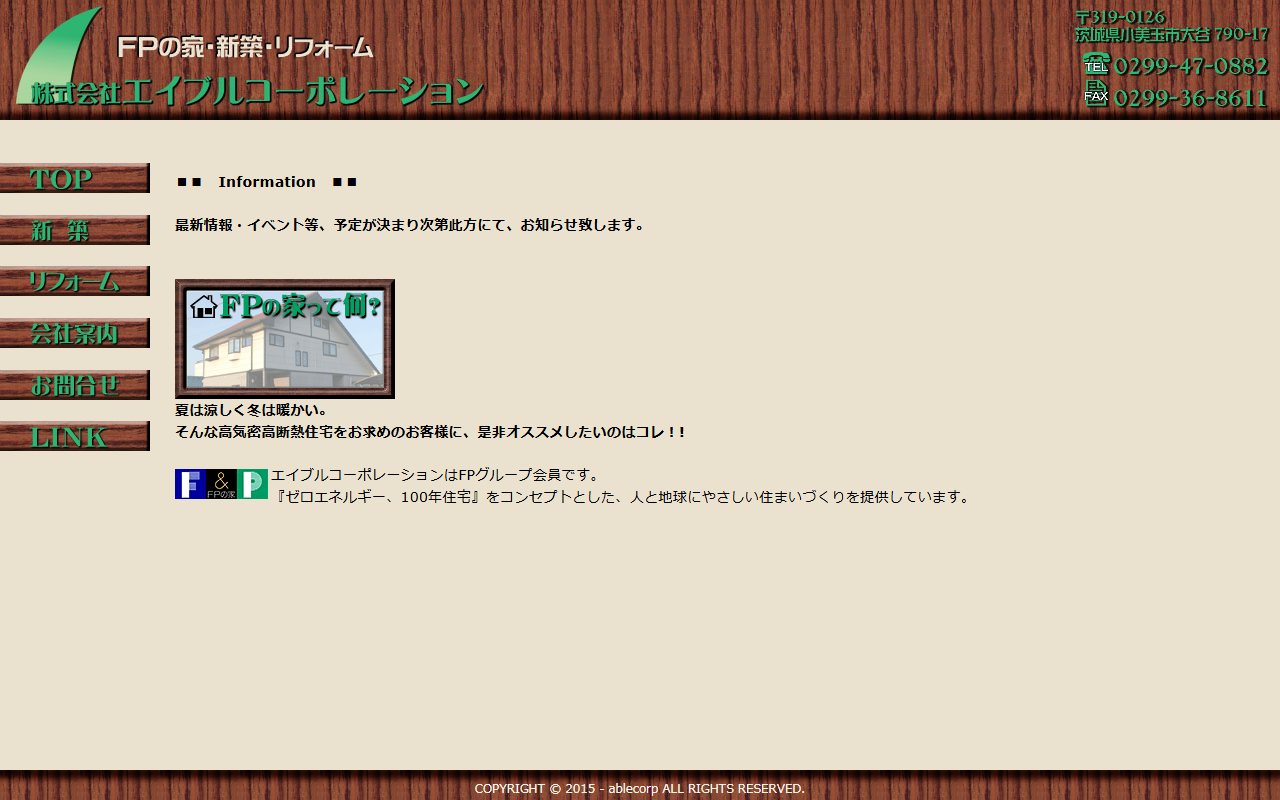Click the 高気密高断熱住宅 recommendation sentence
Image resolution: width=1280 pixels, height=800 pixels.
pyautogui.click(x=431, y=432)
